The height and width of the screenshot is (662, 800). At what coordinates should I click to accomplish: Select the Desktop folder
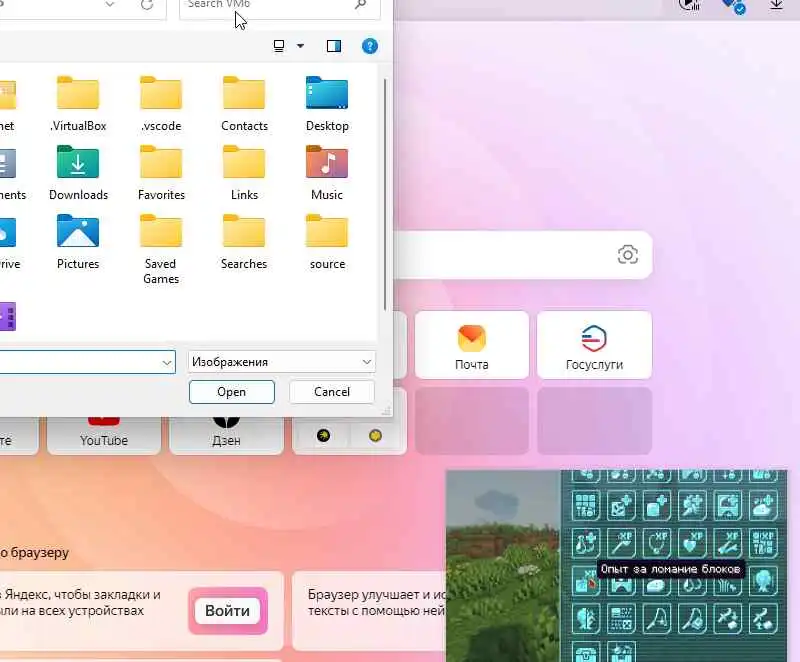pos(327,104)
